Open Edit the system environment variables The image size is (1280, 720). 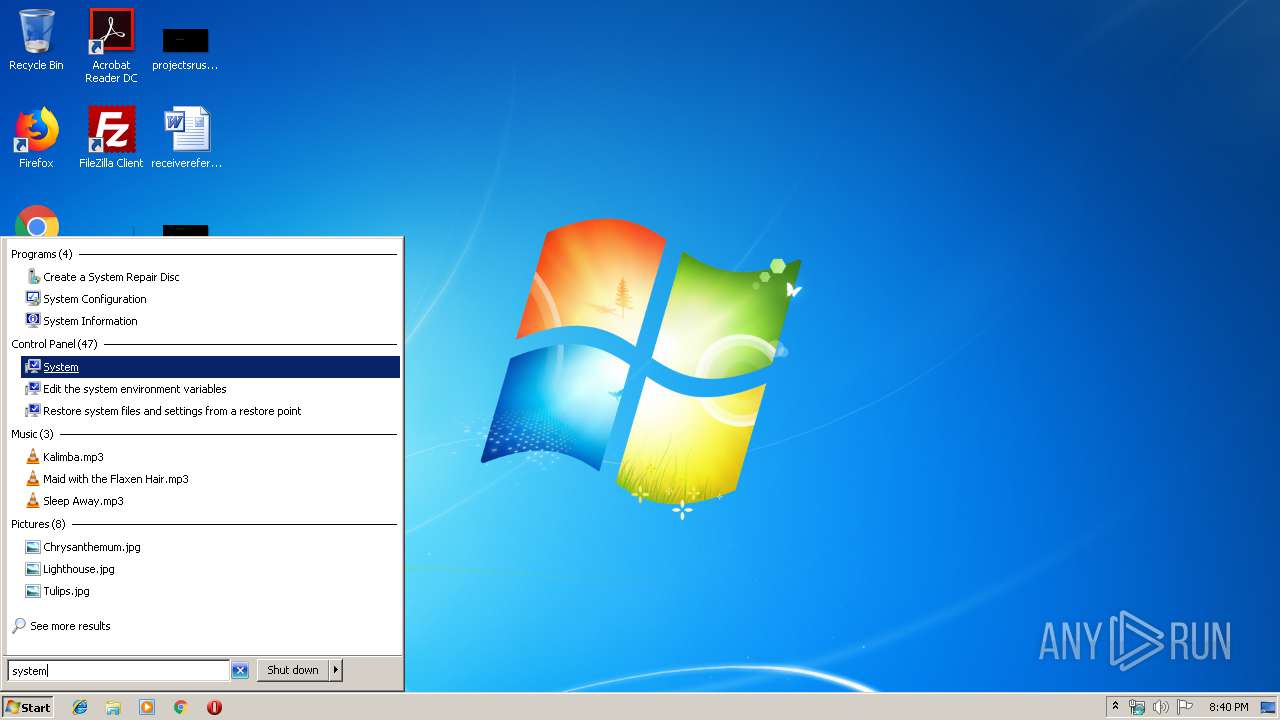(135, 389)
